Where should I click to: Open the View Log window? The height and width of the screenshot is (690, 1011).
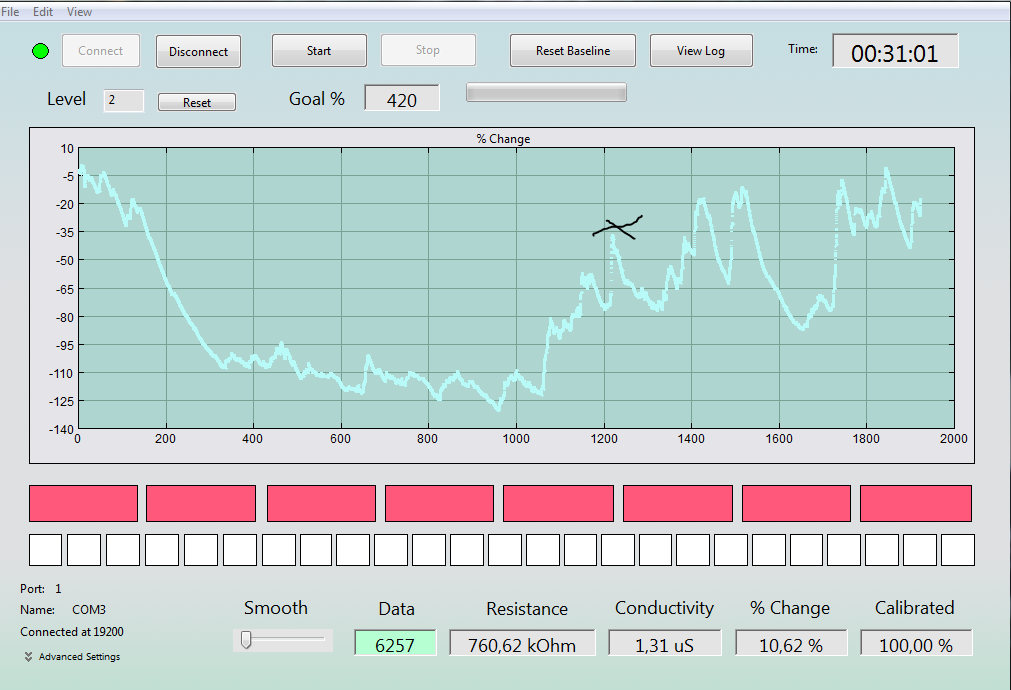(701, 51)
